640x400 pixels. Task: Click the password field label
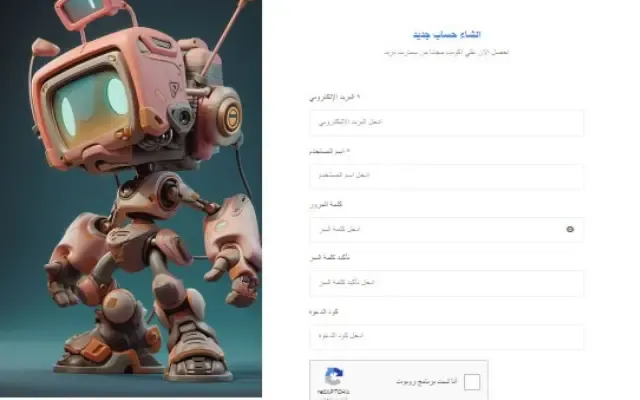coord(326,204)
